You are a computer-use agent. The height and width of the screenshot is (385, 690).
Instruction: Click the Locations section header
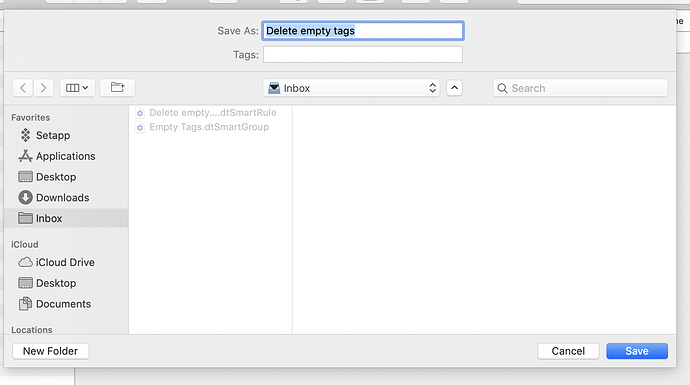(x=32, y=330)
